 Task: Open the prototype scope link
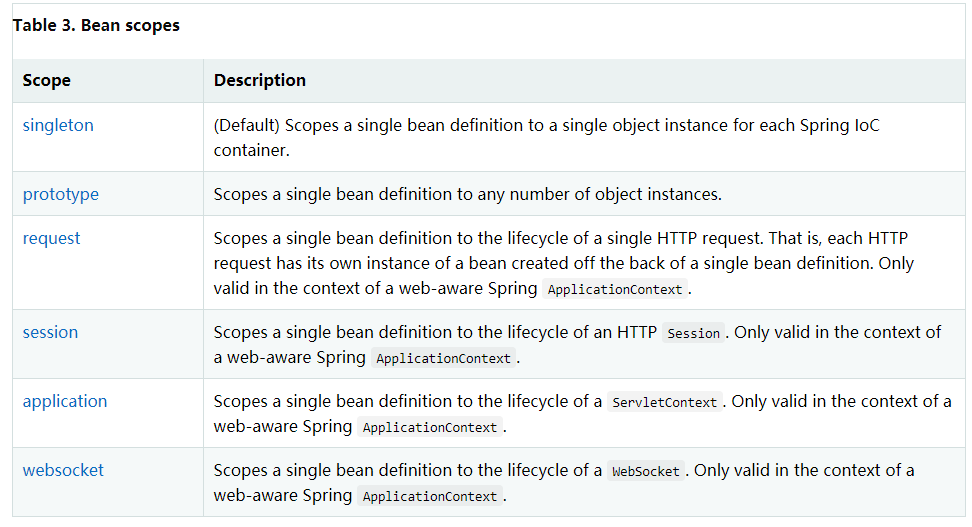click(x=61, y=194)
